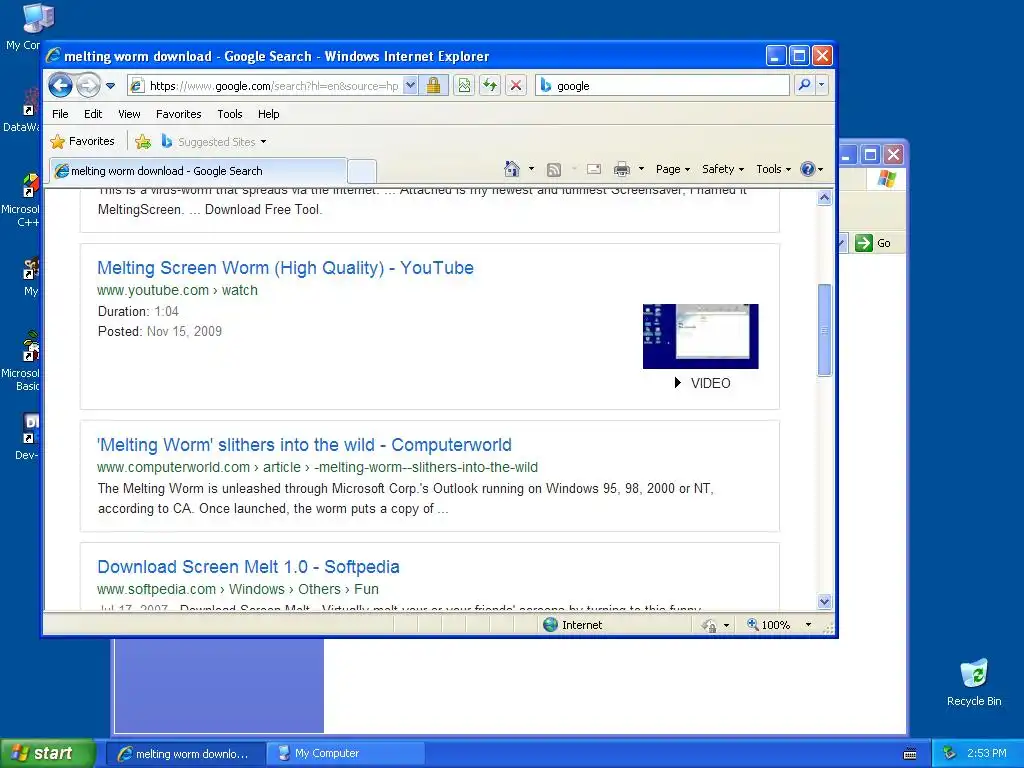Open the Tools command bar menu
The width and height of the screenshot is (1024, 768).
[773, 169]
